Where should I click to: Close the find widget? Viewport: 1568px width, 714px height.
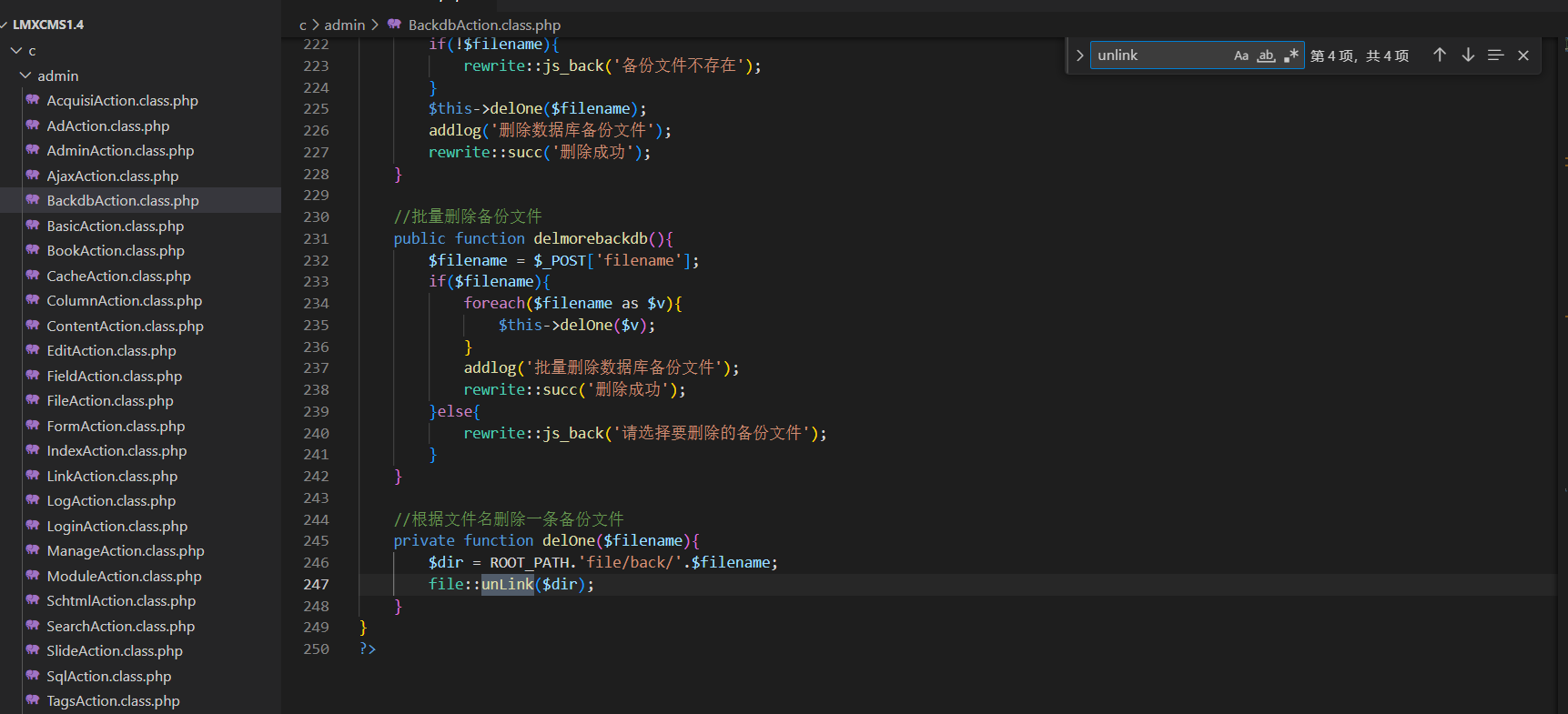[1523, 55]
